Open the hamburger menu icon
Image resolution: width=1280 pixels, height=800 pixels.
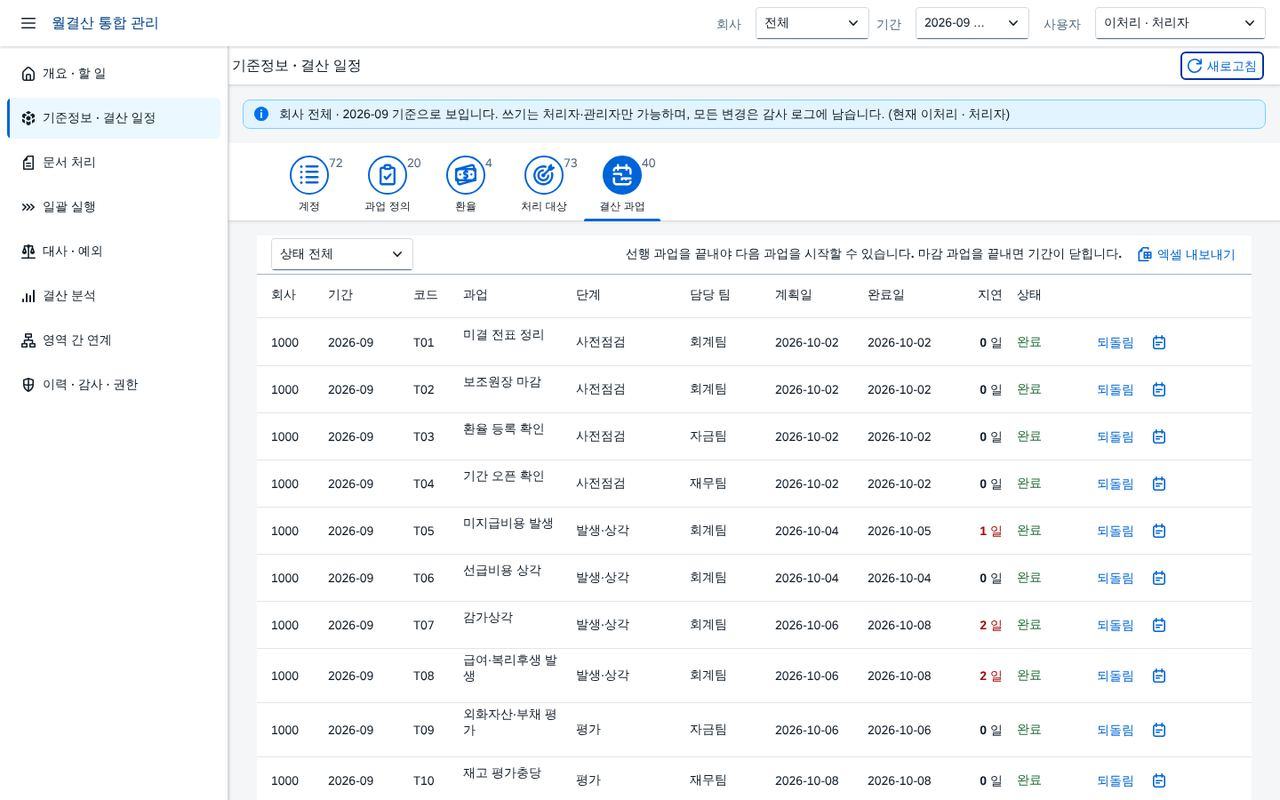[28, 23]
